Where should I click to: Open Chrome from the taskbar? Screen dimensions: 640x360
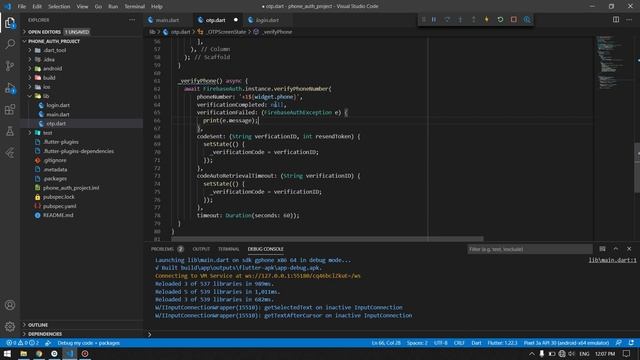coord(39,353)
